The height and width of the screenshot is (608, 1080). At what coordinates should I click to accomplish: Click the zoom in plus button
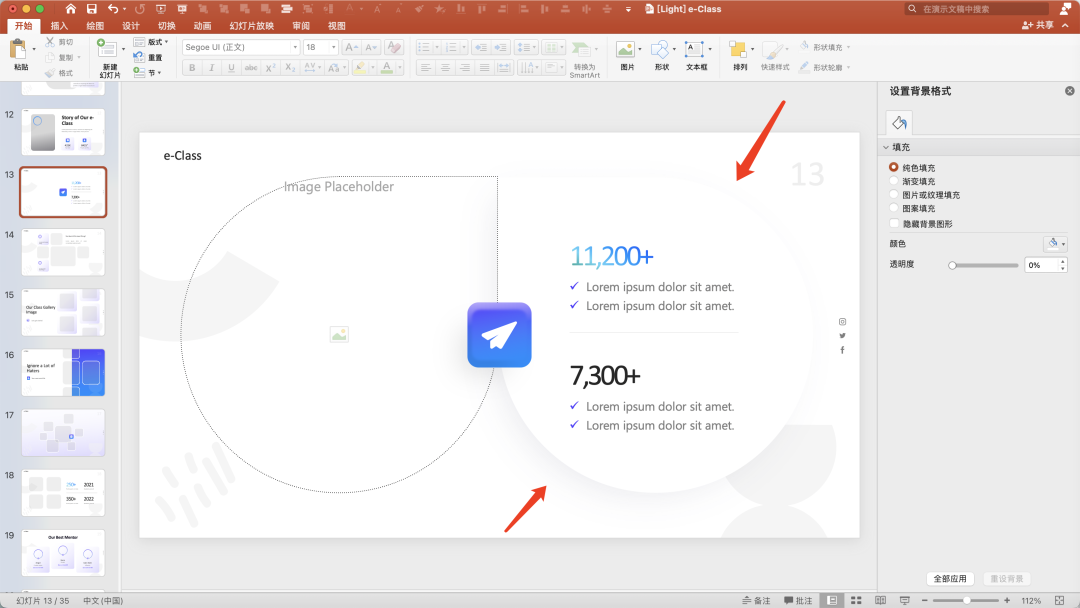pyautogui.click(x=1007, y=600)
